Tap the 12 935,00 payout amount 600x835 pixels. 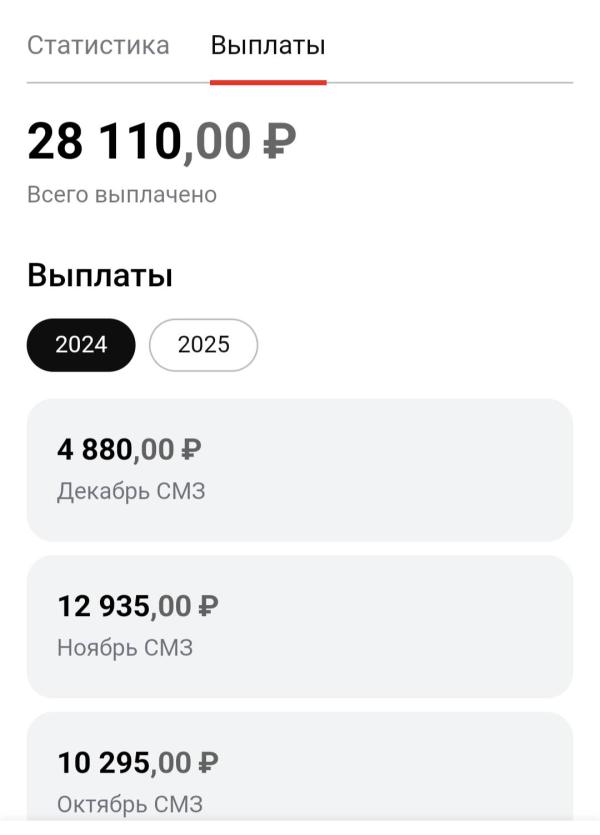(137, 606)
